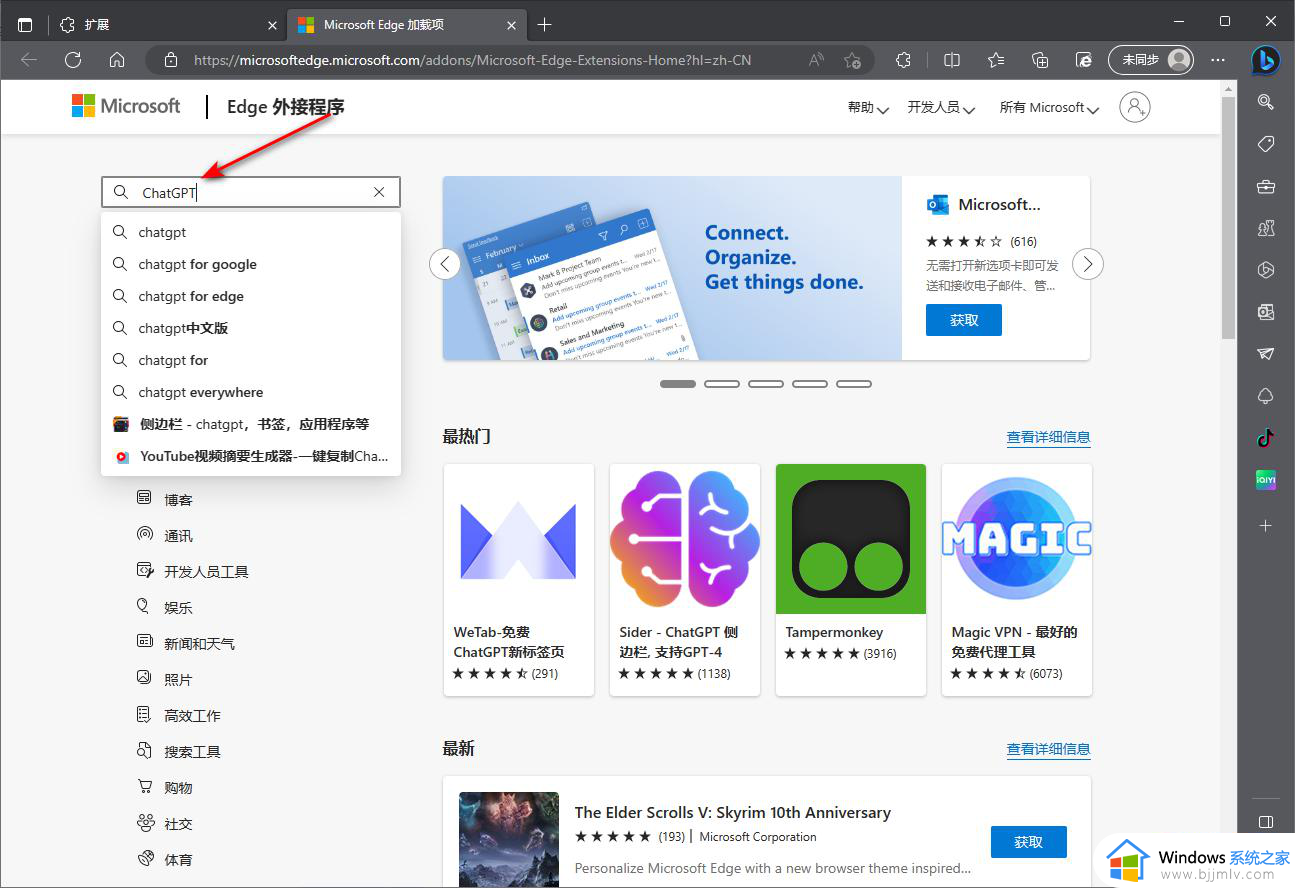Go to the browser home page icon
Screen dimensions: 1295x888
[x=117, y=60]
